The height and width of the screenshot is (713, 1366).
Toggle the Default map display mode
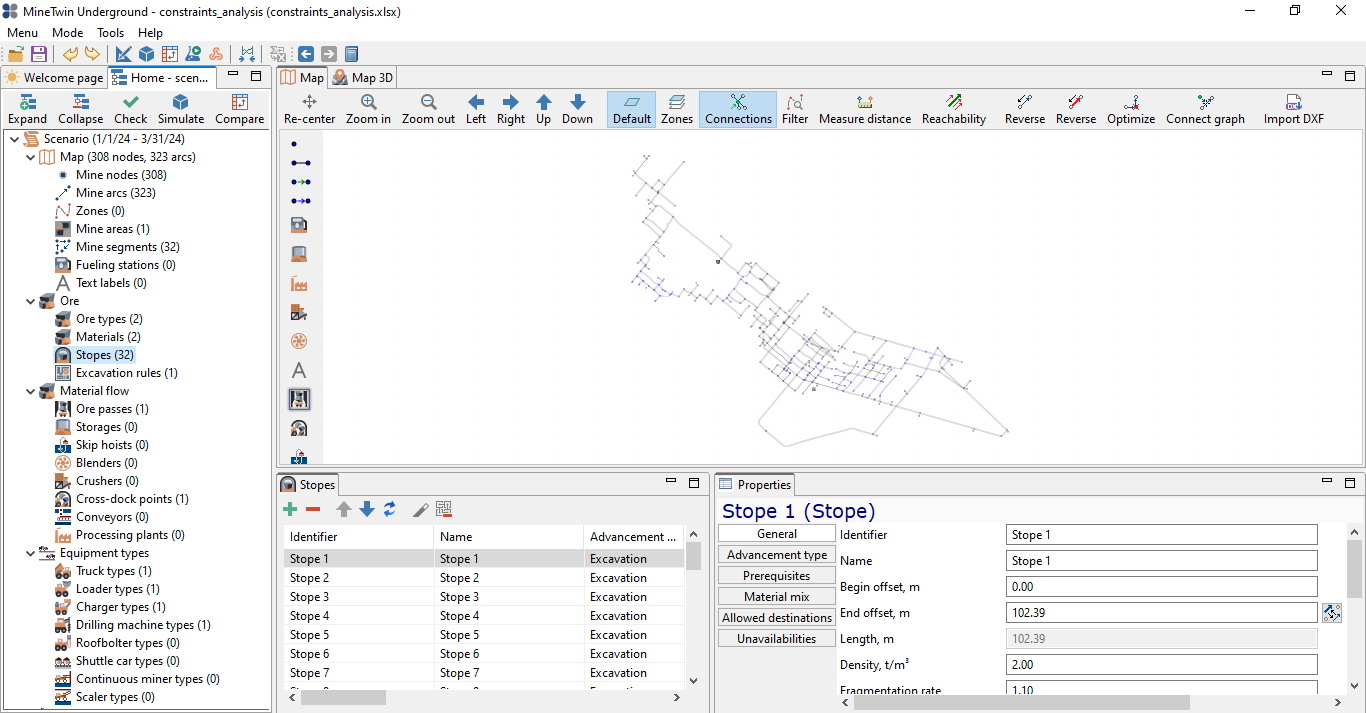[x=631, y=109]
